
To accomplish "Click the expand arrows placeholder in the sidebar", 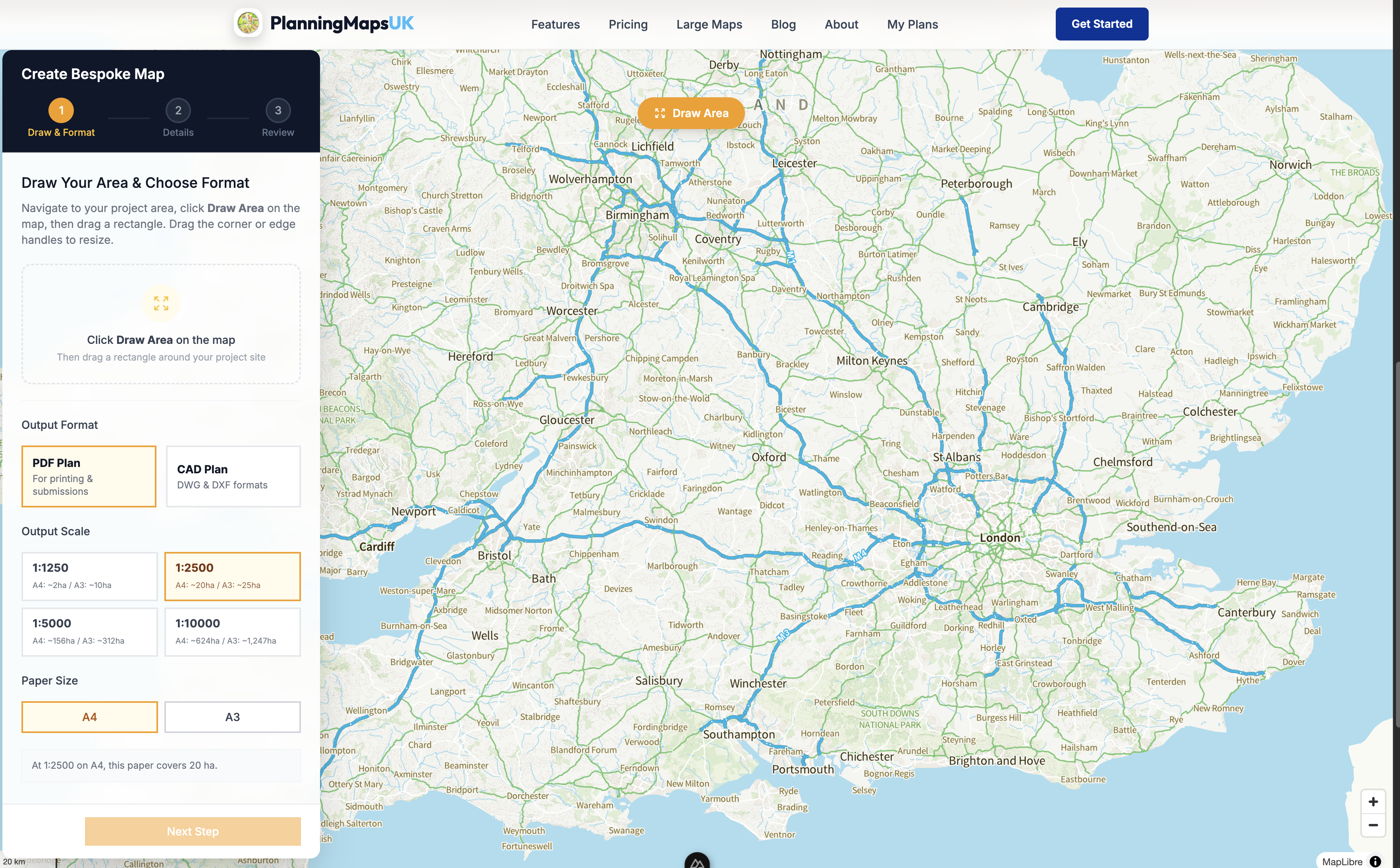I will coord(161,303).
